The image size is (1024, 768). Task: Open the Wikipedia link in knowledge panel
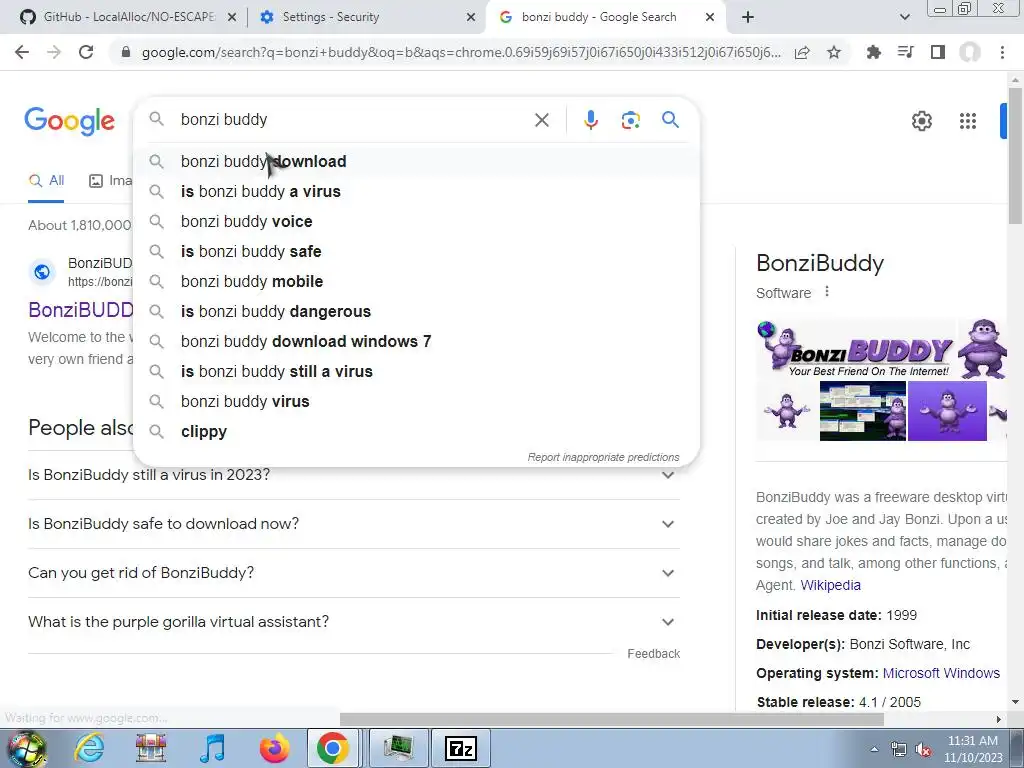pos(830,585)
